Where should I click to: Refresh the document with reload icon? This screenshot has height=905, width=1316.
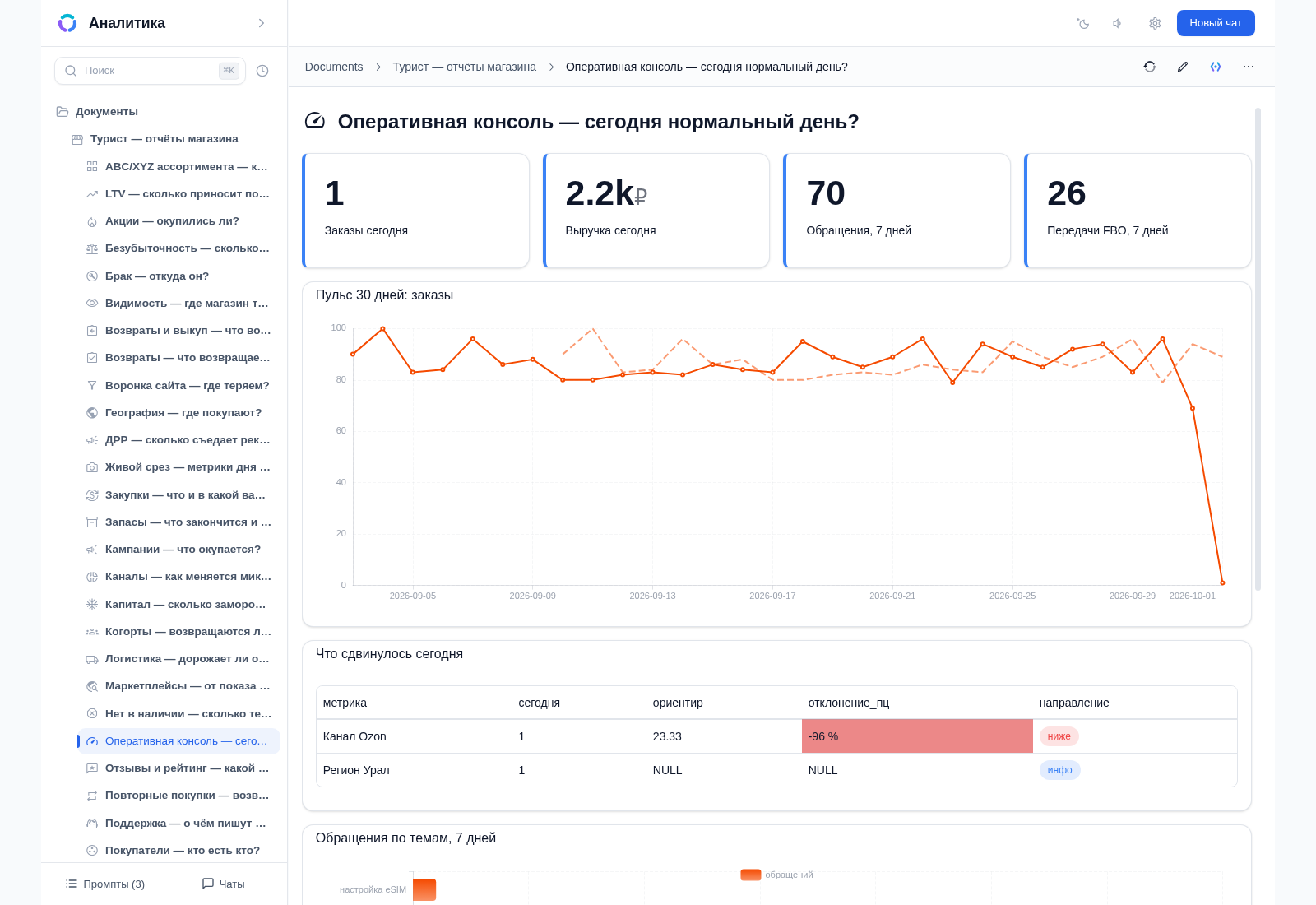point(1150,67)
